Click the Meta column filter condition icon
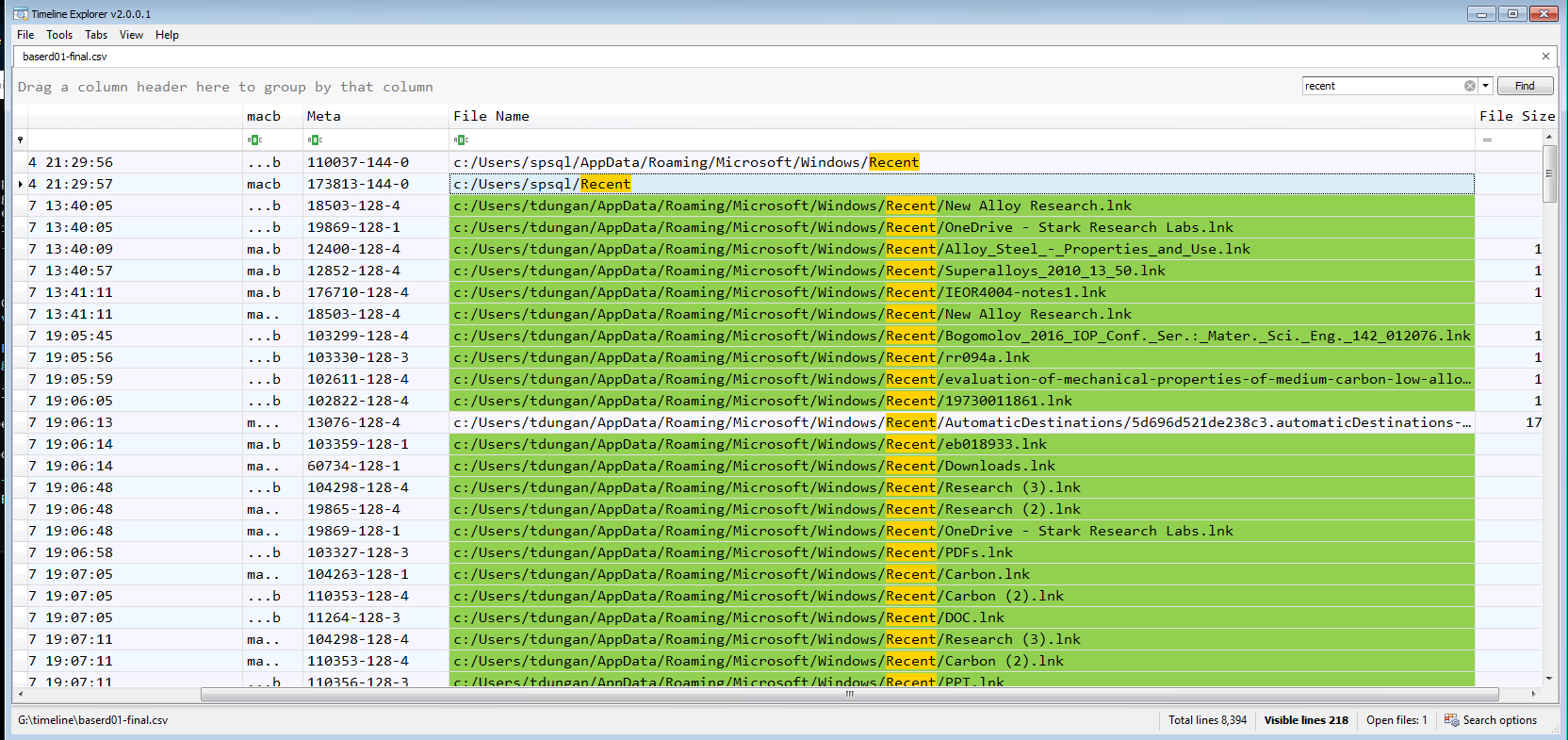The height and width of the screenshot is (740, 1568). point(315,140)
